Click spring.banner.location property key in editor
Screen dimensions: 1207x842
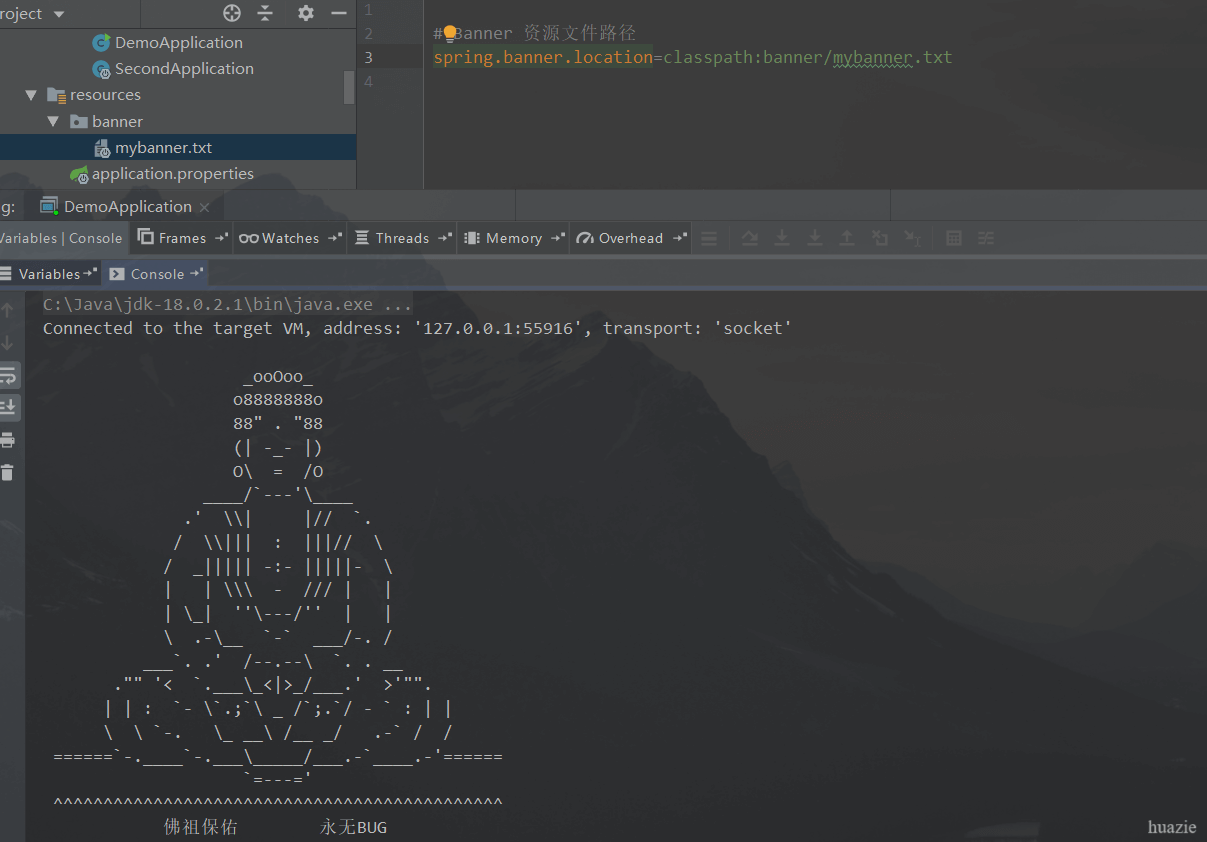[x=543, y=57]
